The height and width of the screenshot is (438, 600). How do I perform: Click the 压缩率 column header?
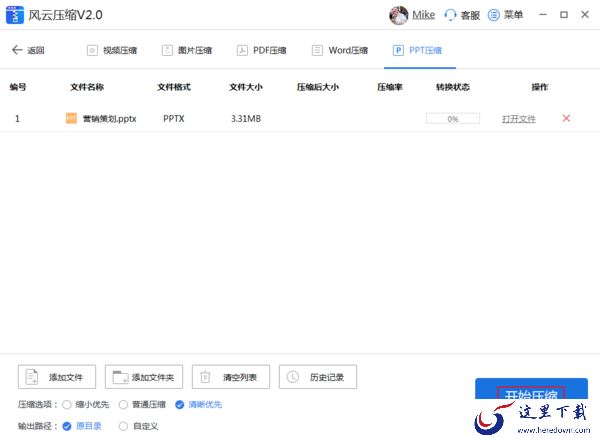coord(390,87)
